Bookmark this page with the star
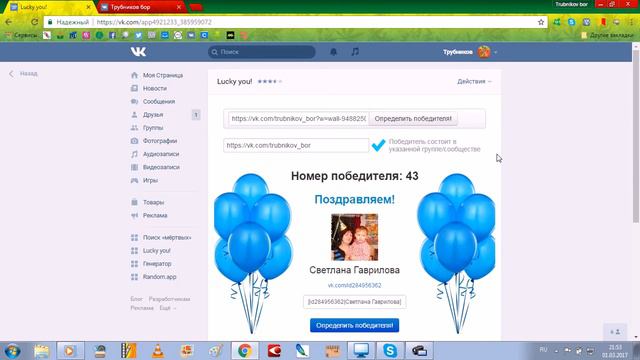Screen dimensions: 640x360 tap(541, 22)
